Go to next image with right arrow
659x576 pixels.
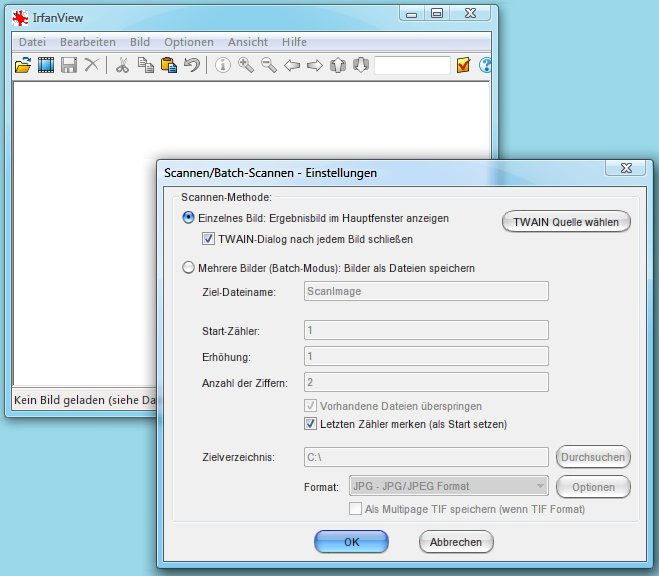(x=315, y=66)
